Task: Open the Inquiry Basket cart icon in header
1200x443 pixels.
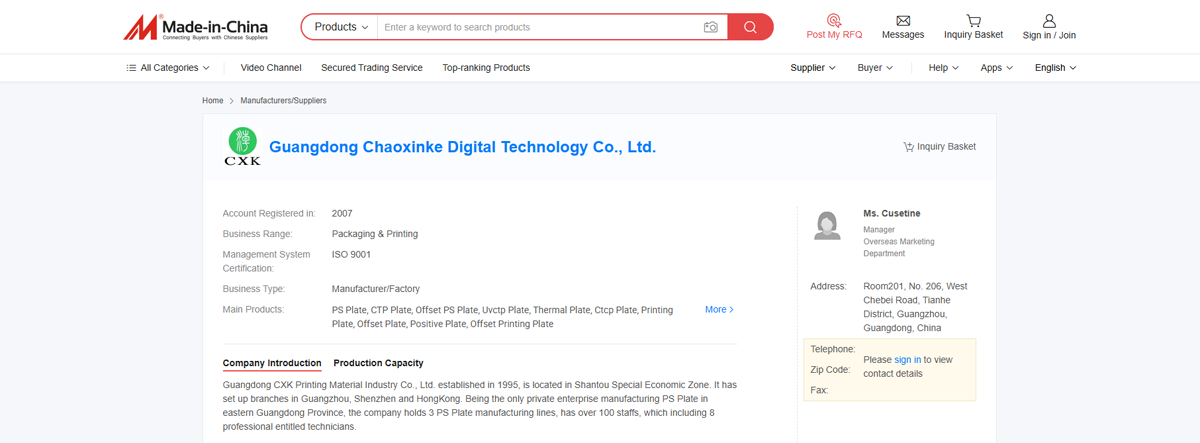Action: click(x=973, y=20)
